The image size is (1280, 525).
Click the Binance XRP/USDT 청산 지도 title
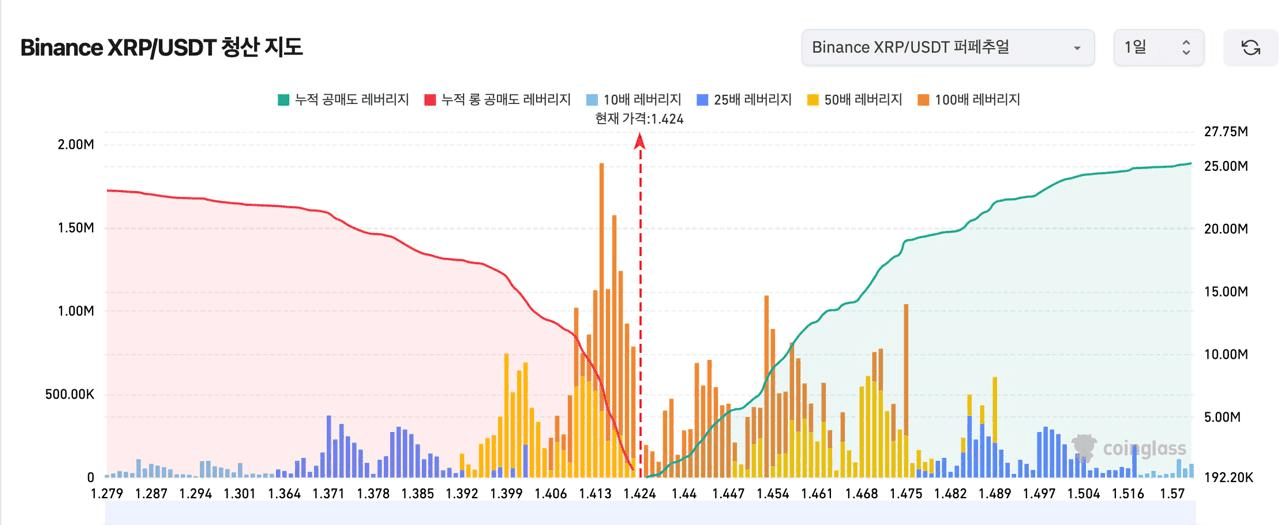[x=161, y=48]
